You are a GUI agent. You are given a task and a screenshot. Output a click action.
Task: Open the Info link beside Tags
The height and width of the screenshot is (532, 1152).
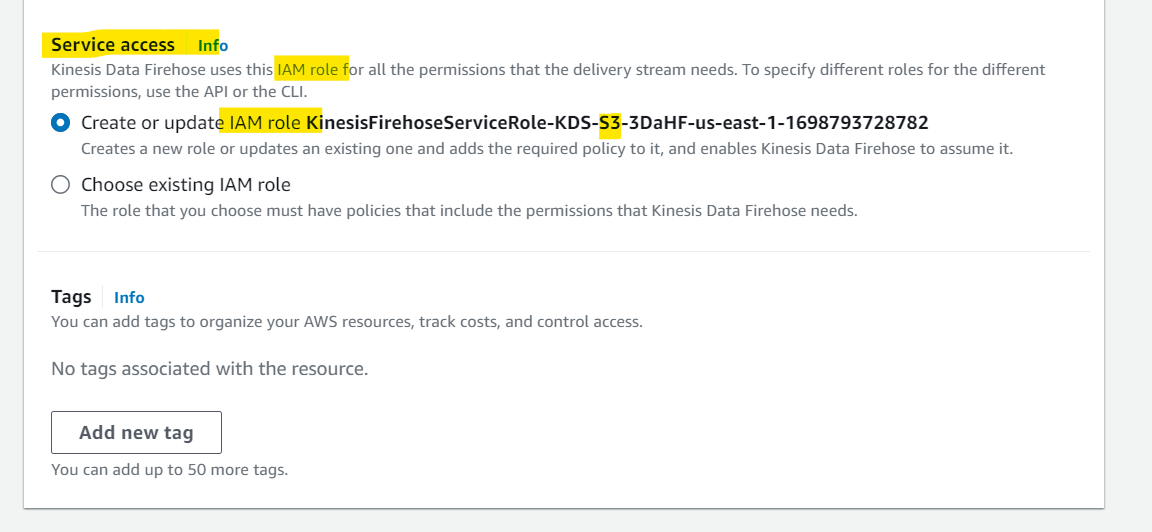coord(129,298)
